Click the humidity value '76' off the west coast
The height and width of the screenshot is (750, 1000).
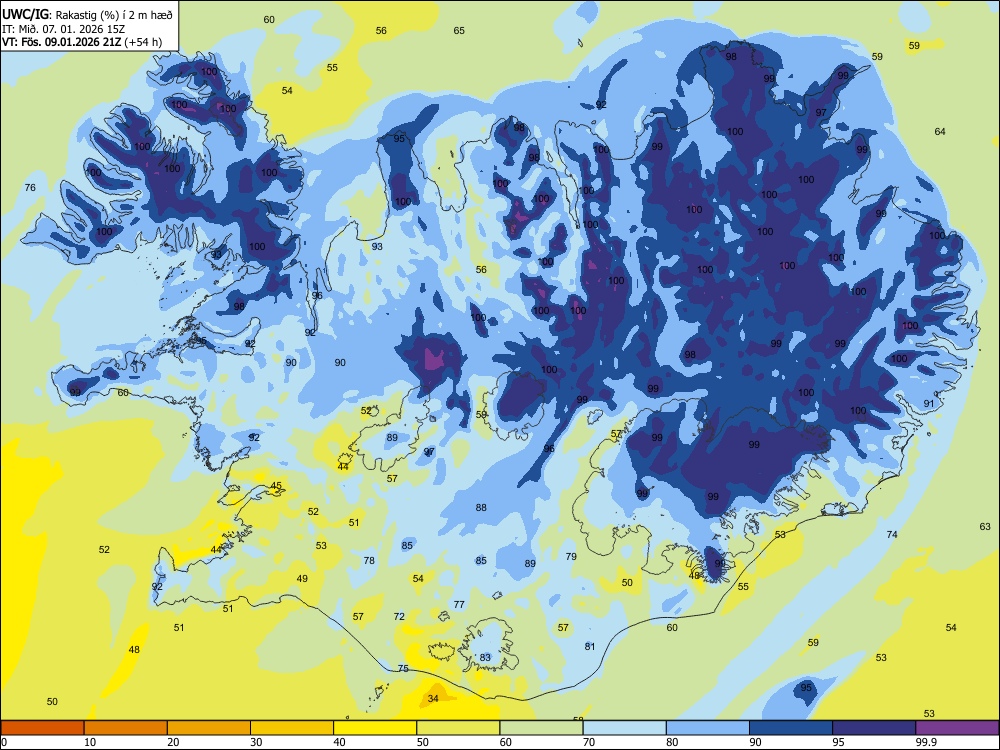pyautogui.click(x=30, y=188)
